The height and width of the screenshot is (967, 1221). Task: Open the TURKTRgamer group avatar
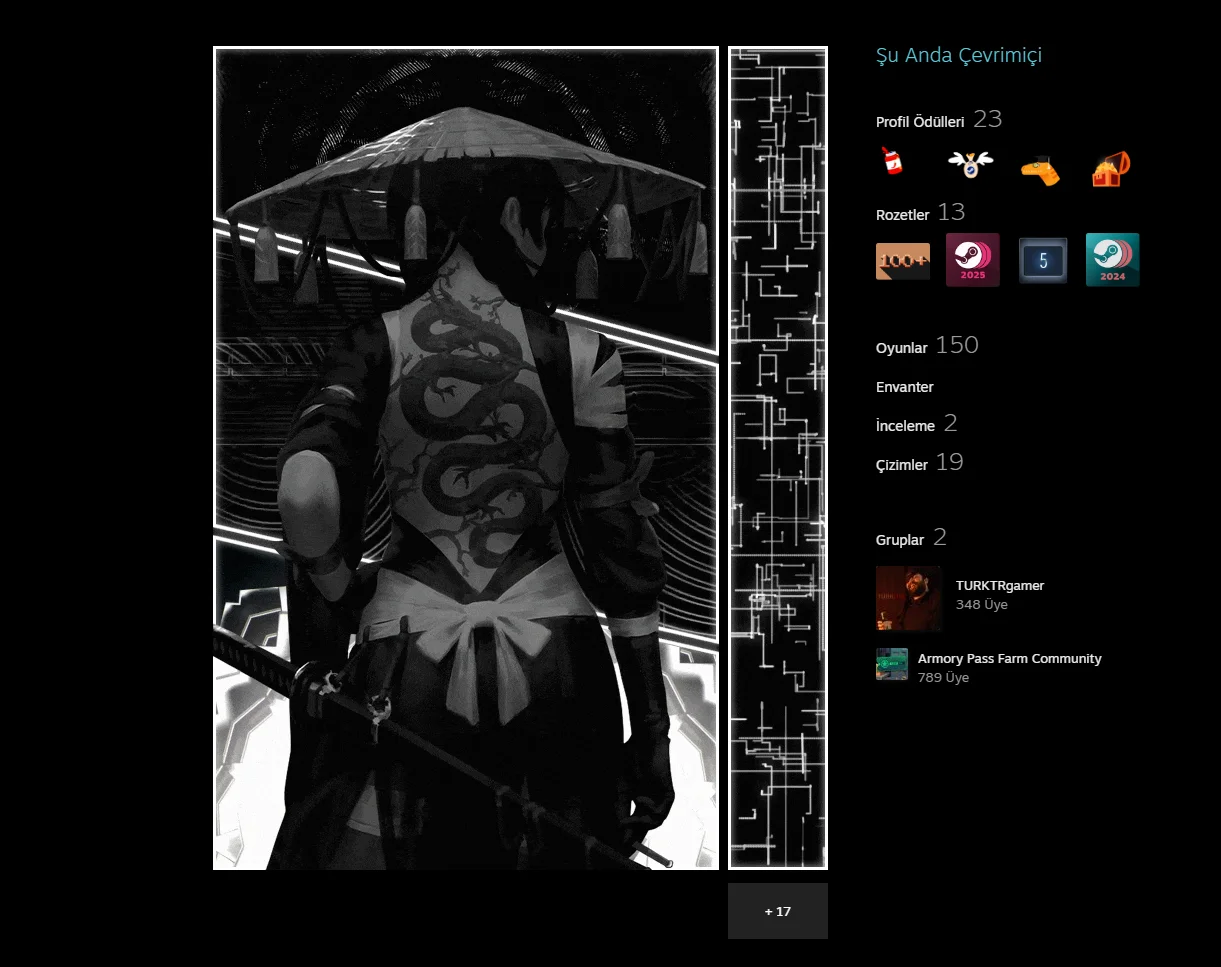[x=909, y=599]
